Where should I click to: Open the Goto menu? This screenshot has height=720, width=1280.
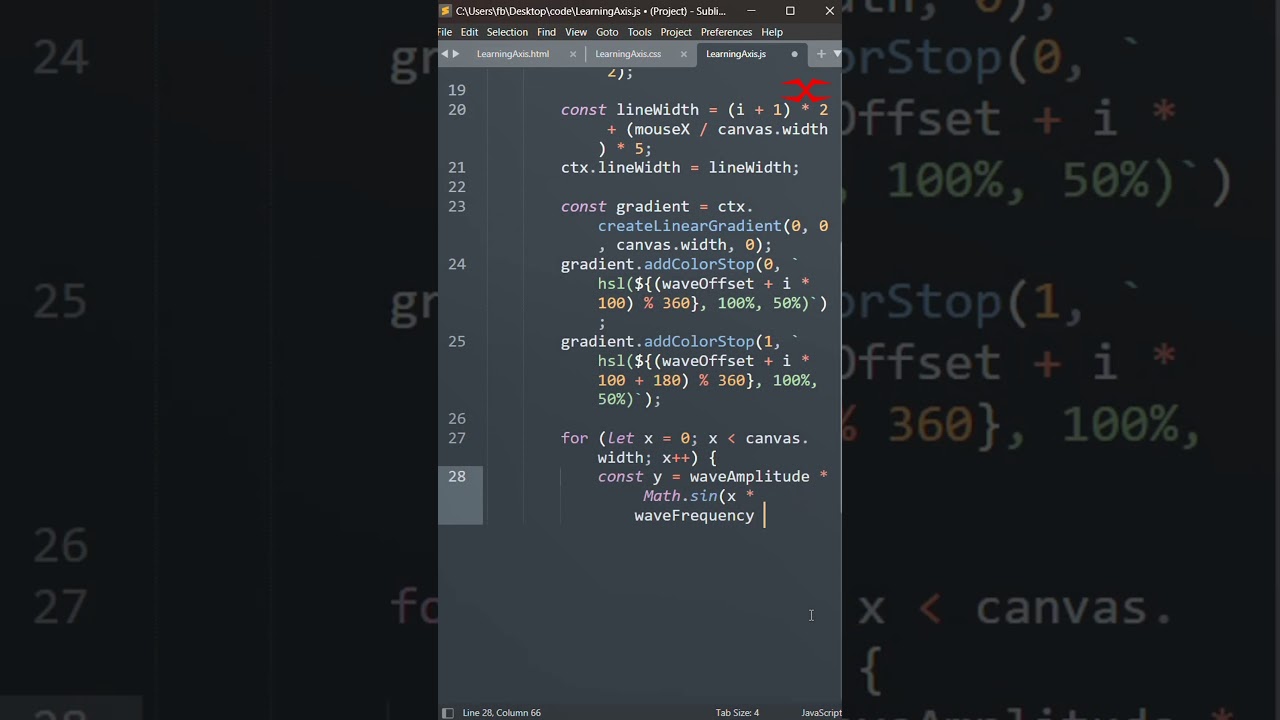(x=607, y=32)
